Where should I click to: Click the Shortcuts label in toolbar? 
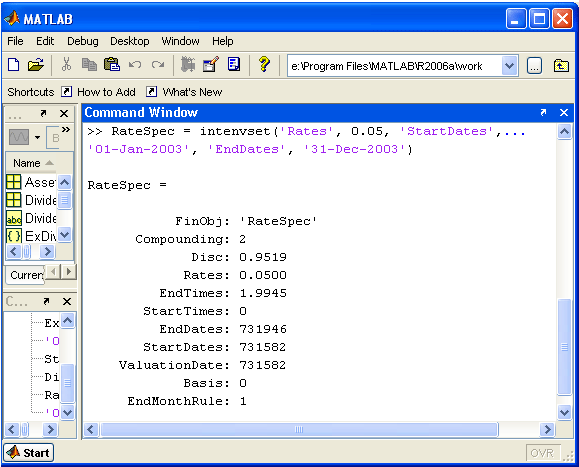[31, 92]
